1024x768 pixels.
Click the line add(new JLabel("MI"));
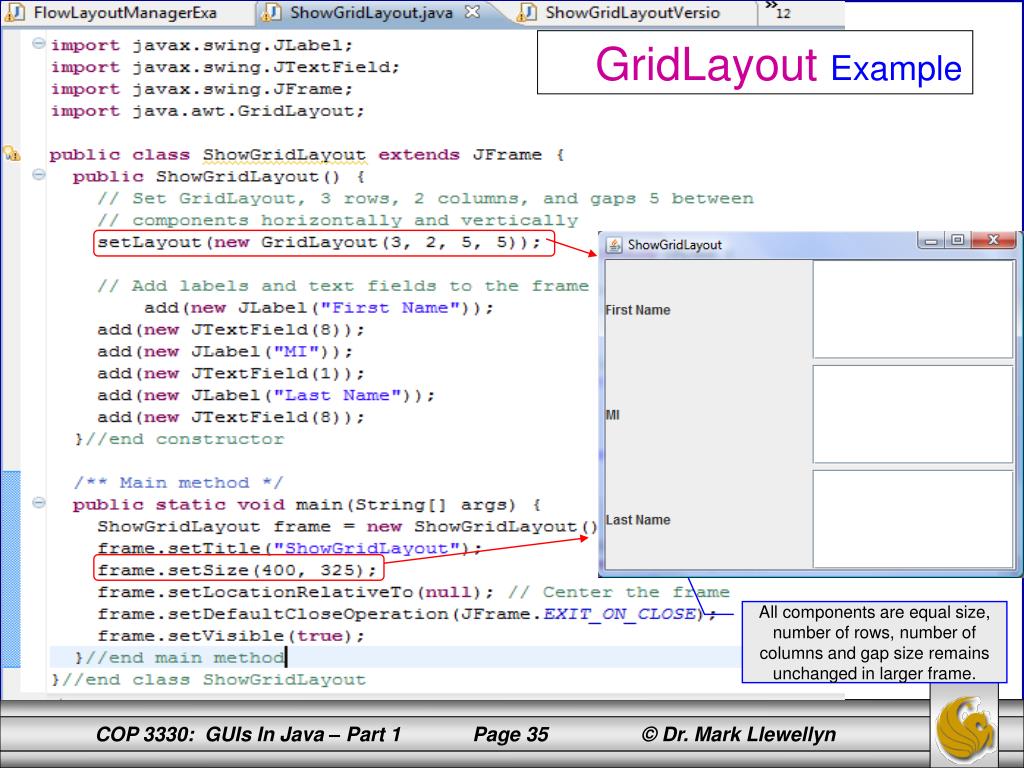tap(225, 351)
